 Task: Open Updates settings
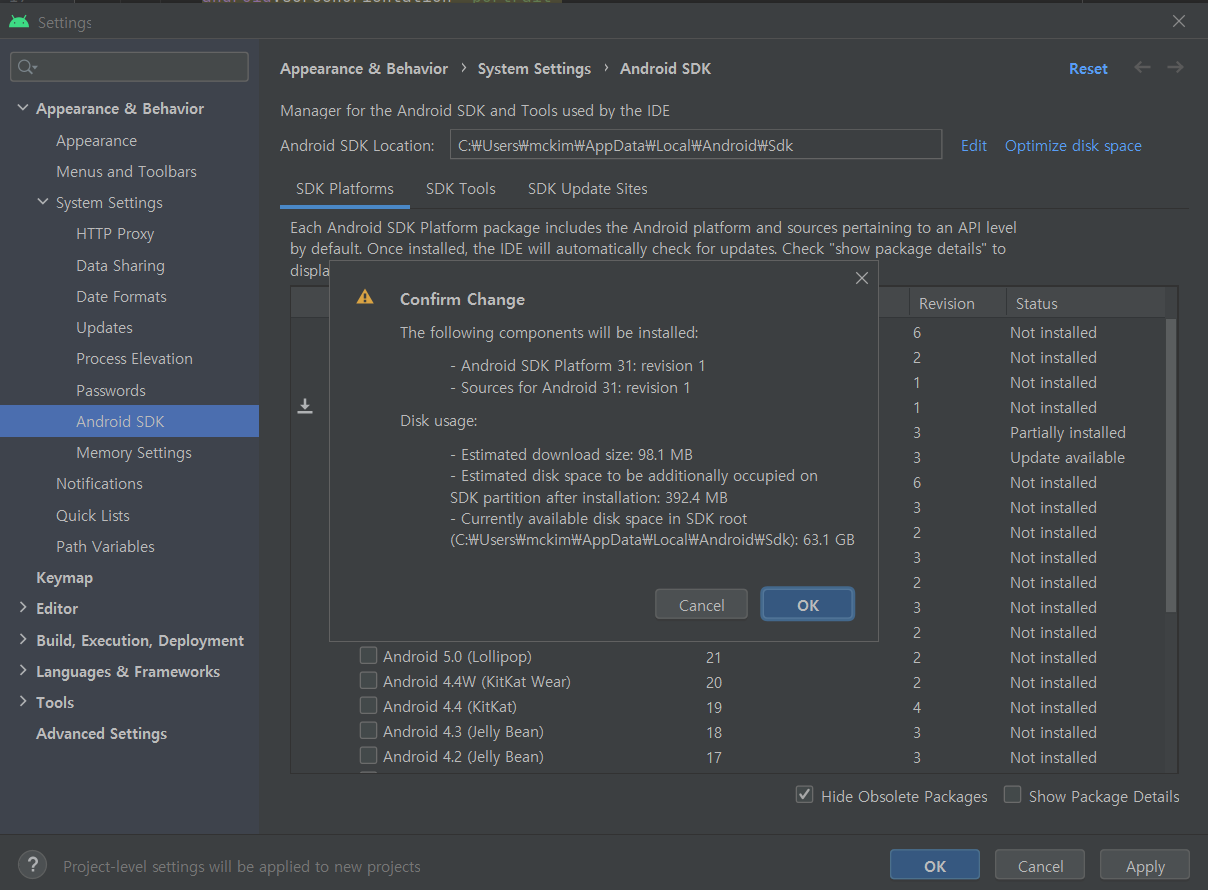(x=104, y=328)
